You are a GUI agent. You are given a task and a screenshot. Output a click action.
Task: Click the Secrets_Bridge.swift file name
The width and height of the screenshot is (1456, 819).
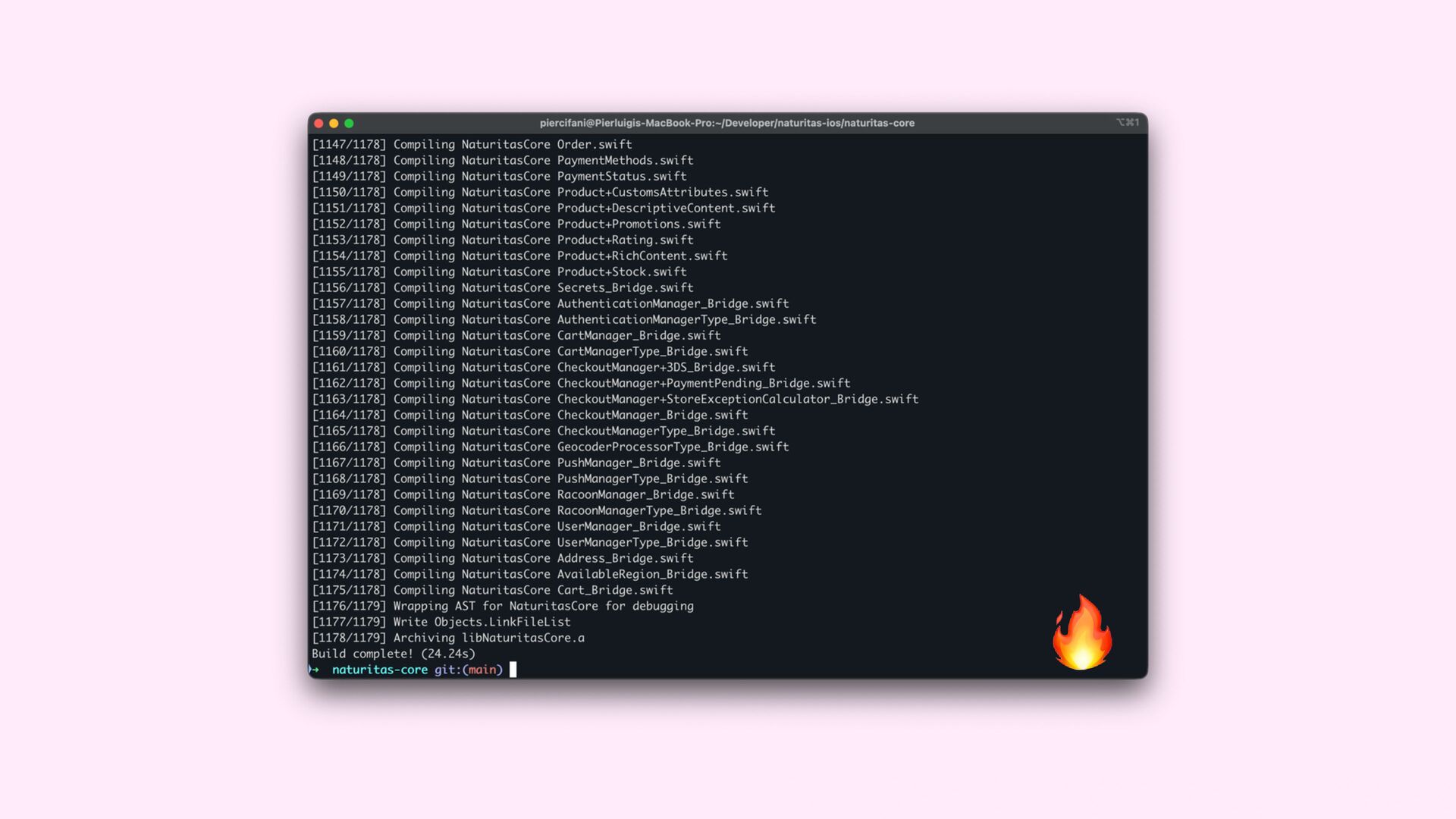[625, 287]
